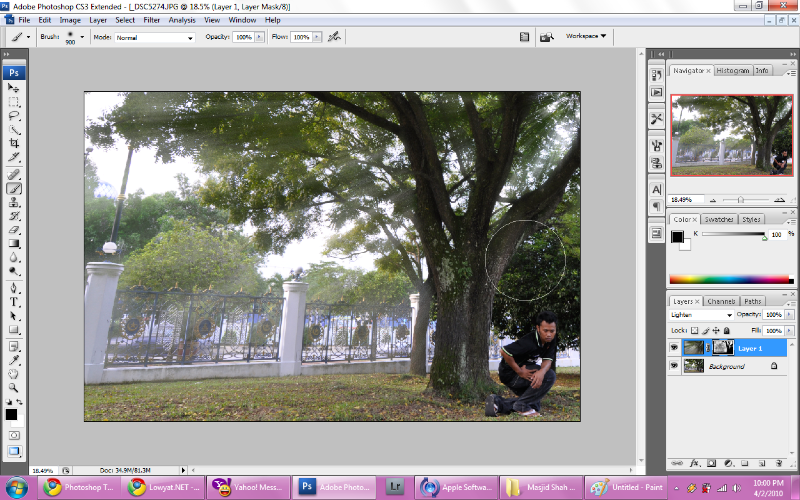Expand the Workspace dropdown menu
The image size is (800, 500).
(x=587, y=36)
